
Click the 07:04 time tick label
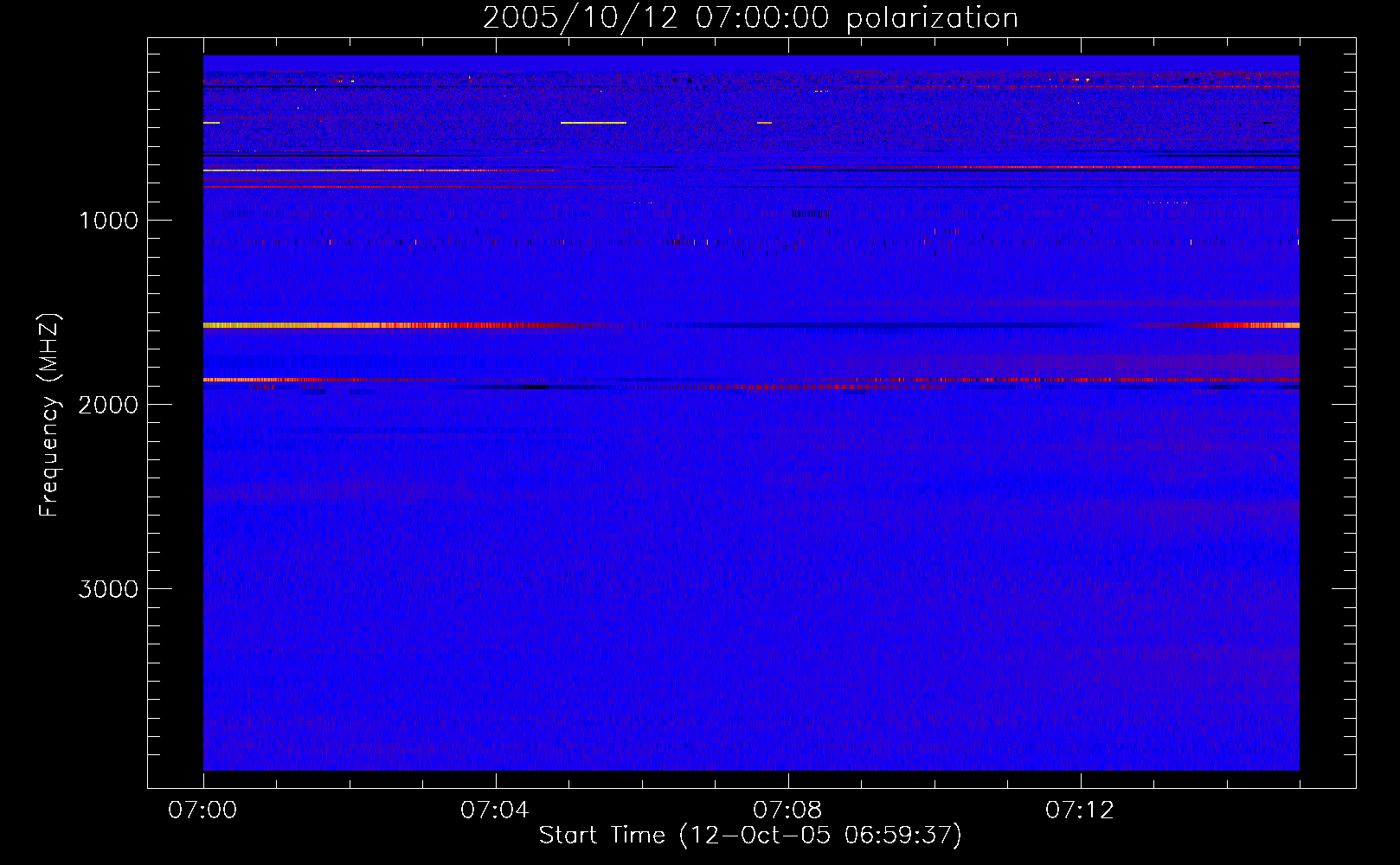pyautogui.click(x=495, y=811)
